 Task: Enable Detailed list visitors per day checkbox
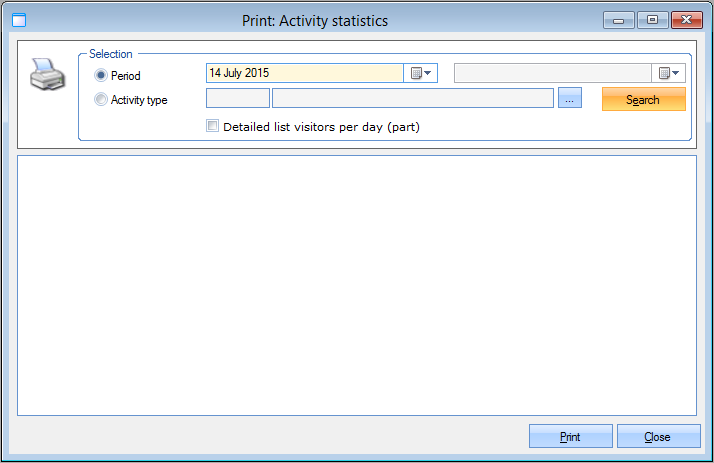pyautogui.click(x=212, y=126)
